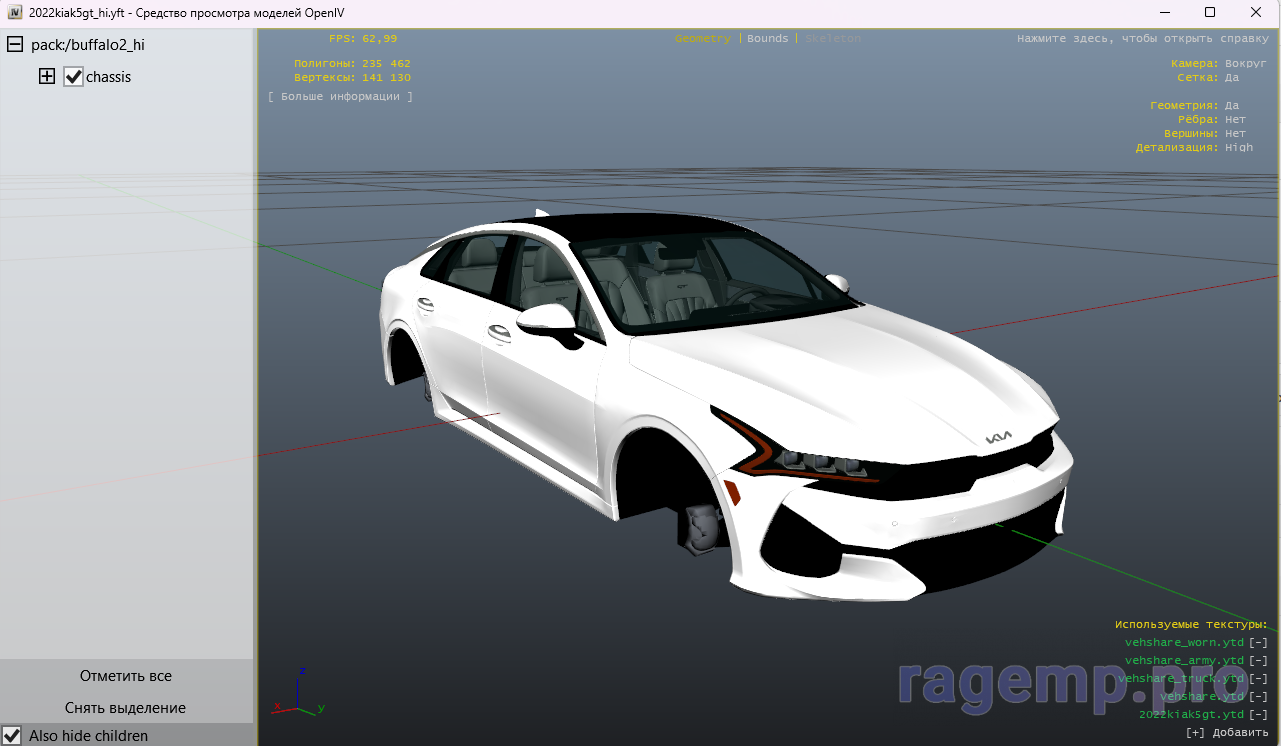Click the Отметить все button
The width and height of the screenshot is (1281, 746).
coord(126,676)
